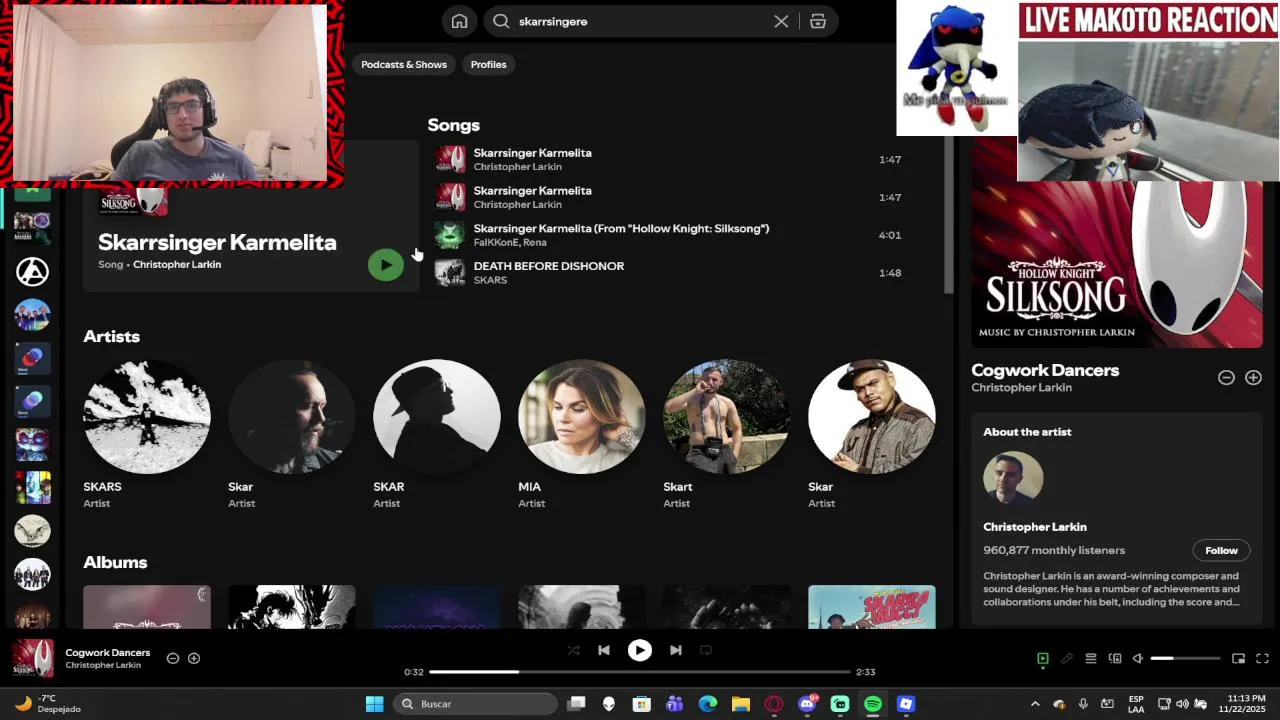Image resolution: width=1280 pixels, height=720 pixels.
Task: Click Christopher Larkin's About the artist photo
Action: 1013,480
